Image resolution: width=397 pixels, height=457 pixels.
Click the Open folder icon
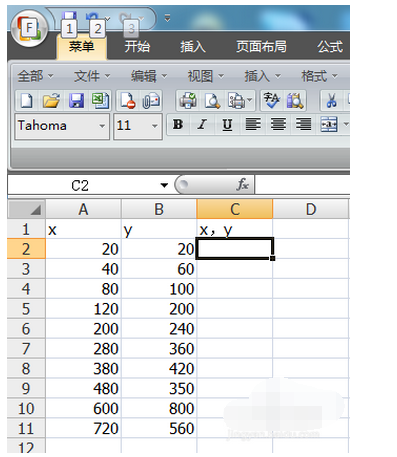coord(51,101)
